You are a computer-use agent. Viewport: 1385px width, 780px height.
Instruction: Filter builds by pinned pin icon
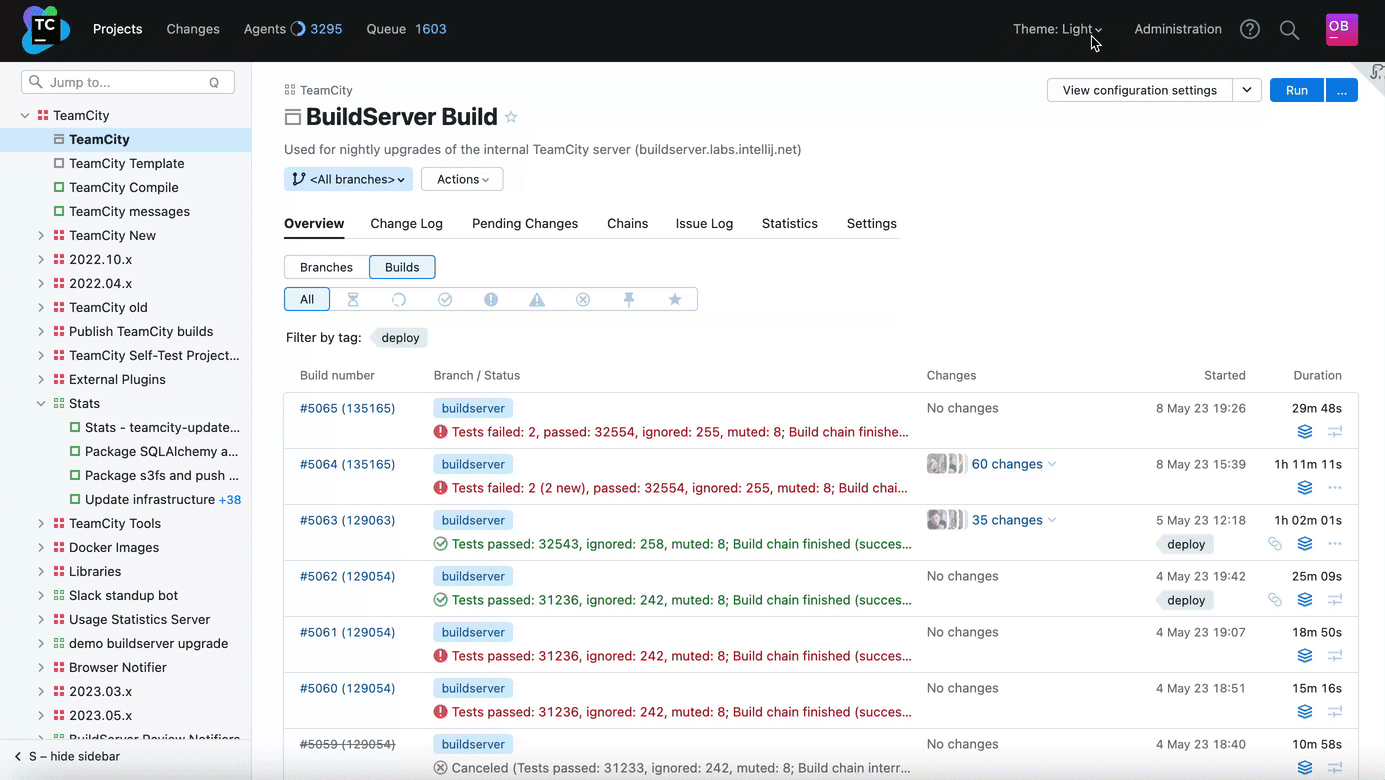click(x=629, y=299)
